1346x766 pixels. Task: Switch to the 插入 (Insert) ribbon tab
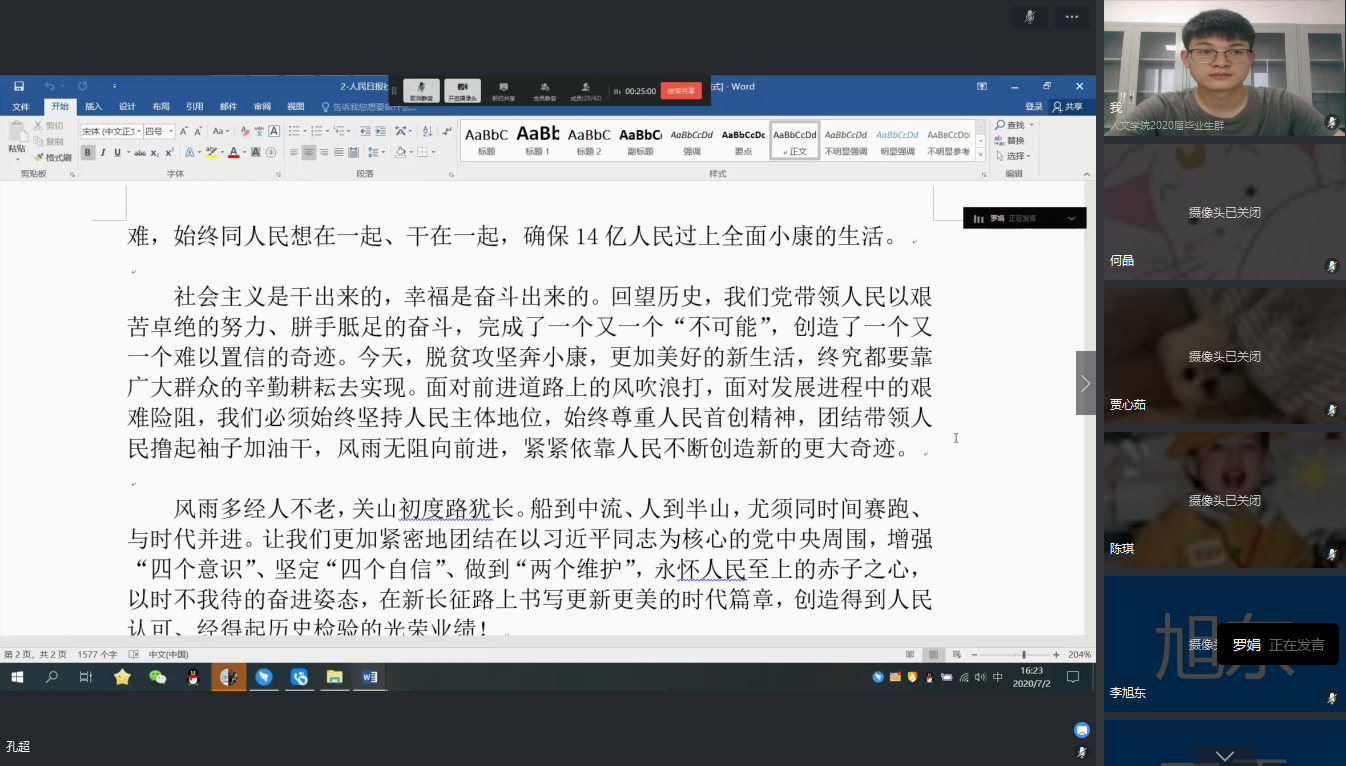coord(93,107)
